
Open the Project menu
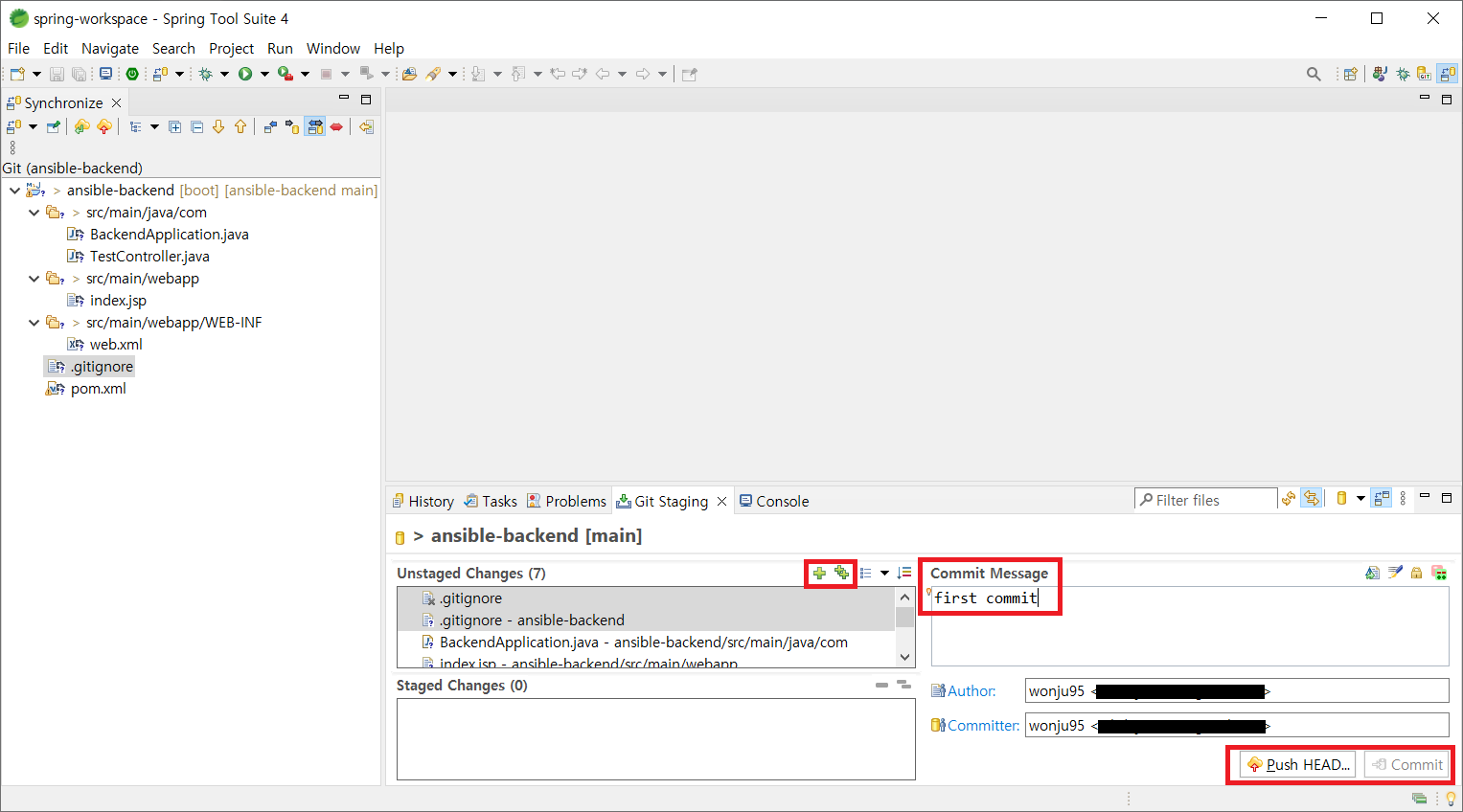pos(232,48)
